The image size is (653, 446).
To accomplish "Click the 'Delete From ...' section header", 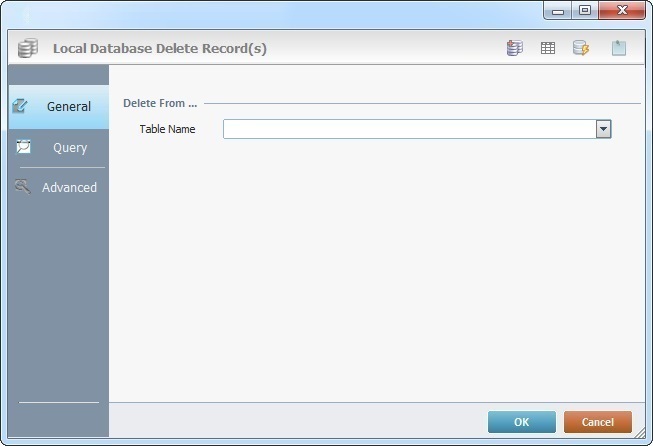I will [x=159, y=103].
